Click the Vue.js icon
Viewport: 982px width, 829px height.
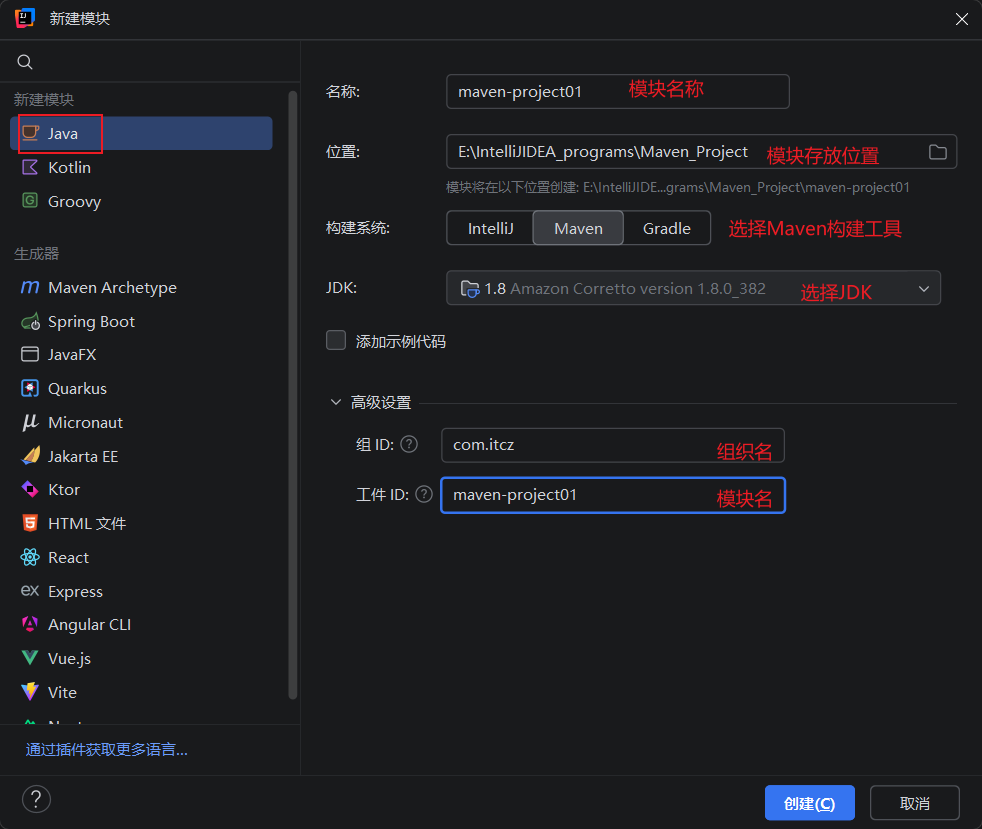[x=30, y=657]
